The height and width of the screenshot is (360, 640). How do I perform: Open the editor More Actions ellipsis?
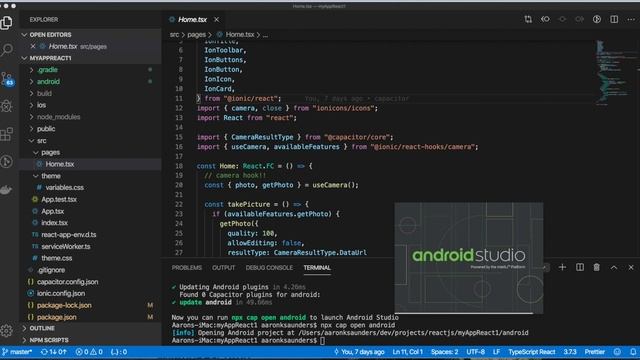[x=631, y=19]
